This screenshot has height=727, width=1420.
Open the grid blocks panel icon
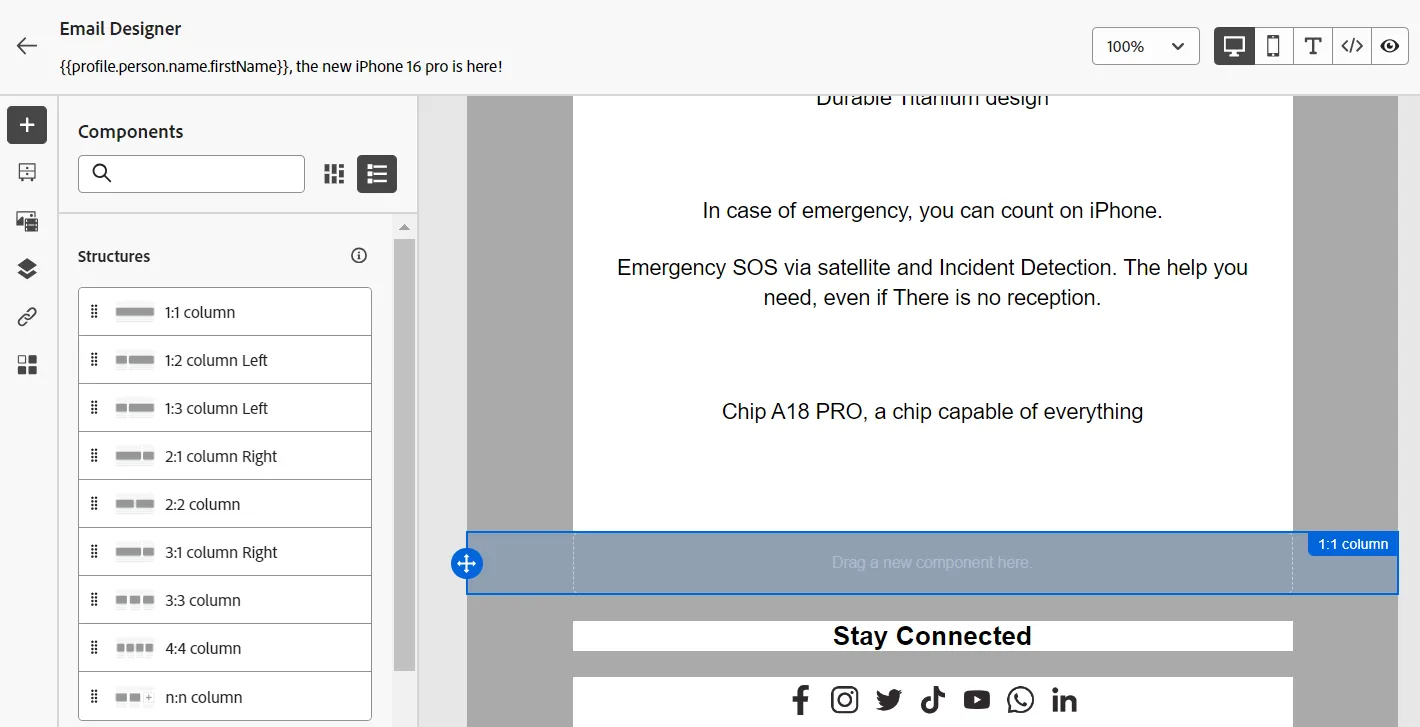(27, 365)
